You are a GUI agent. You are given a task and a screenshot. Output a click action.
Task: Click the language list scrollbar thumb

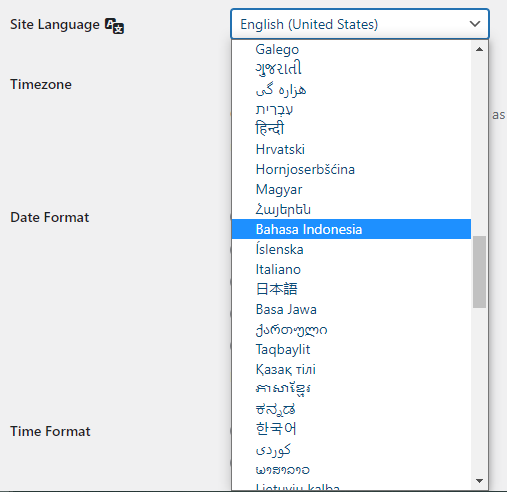click(479, 272)
